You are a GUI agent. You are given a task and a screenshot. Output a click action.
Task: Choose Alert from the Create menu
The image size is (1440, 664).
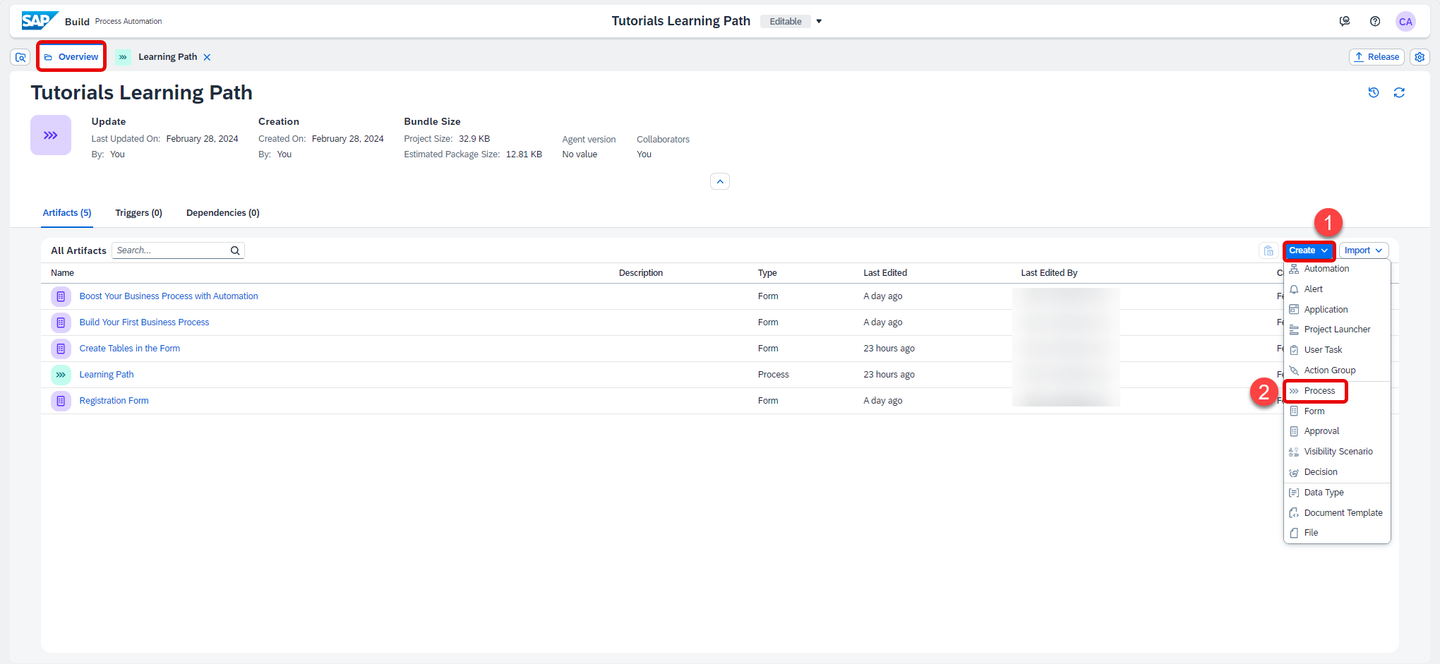click(1337, 289)
